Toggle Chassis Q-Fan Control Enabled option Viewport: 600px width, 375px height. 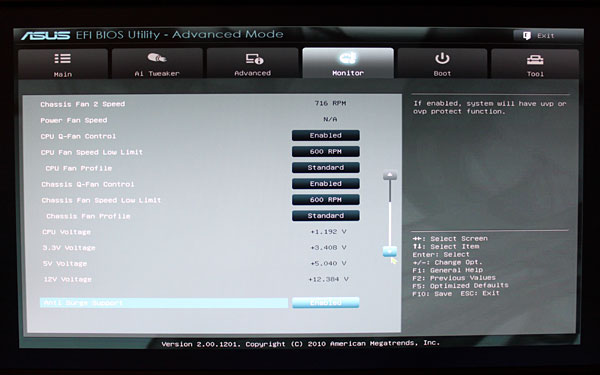pyautogui.click(x=326, y=184)
